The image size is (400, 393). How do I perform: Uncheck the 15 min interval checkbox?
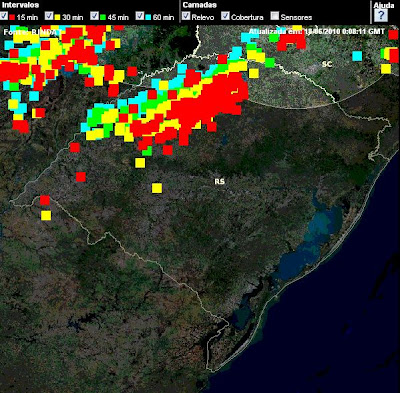coord(4,16)
